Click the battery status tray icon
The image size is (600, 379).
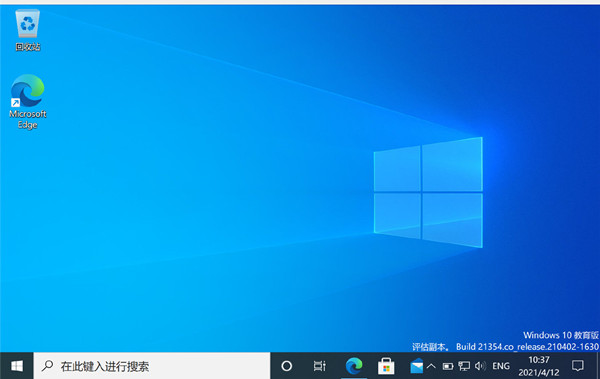pos(448,366)
